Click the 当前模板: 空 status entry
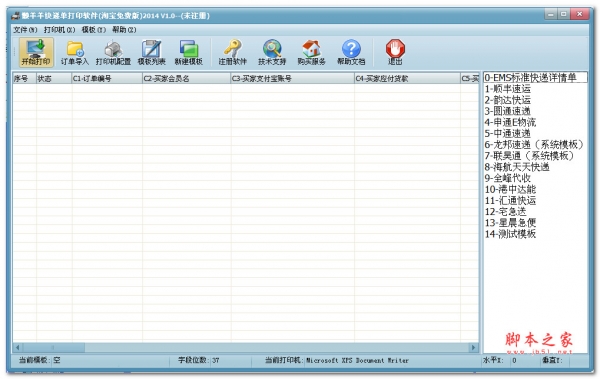600x379 pixels. pyautogui.click(x=40, y=360)
